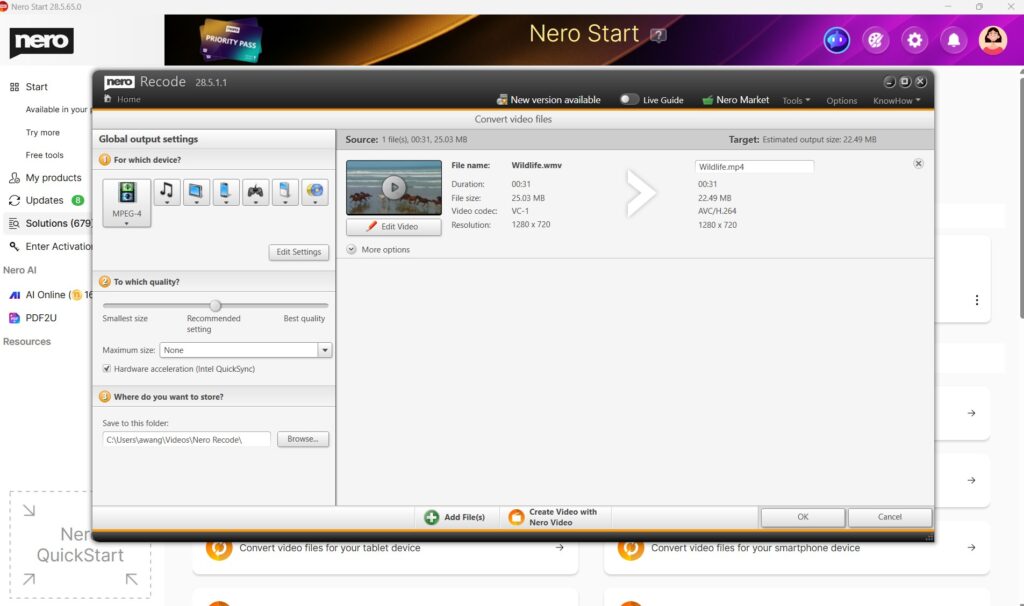Image resolution: width=1024 pixels, height=606 pixels.
Task: Toggle the Live Guide switch
Action: tap(629, 100)
